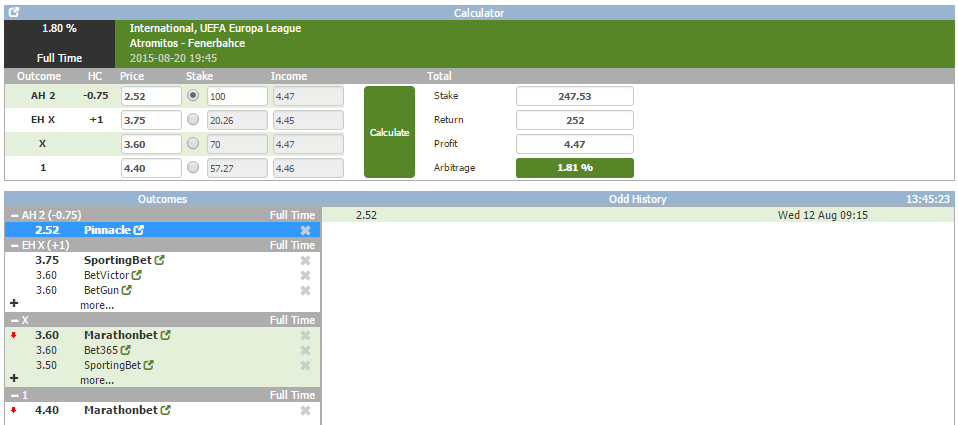Remove BetVictor row with X icon
958x425 pixels.
306,275
